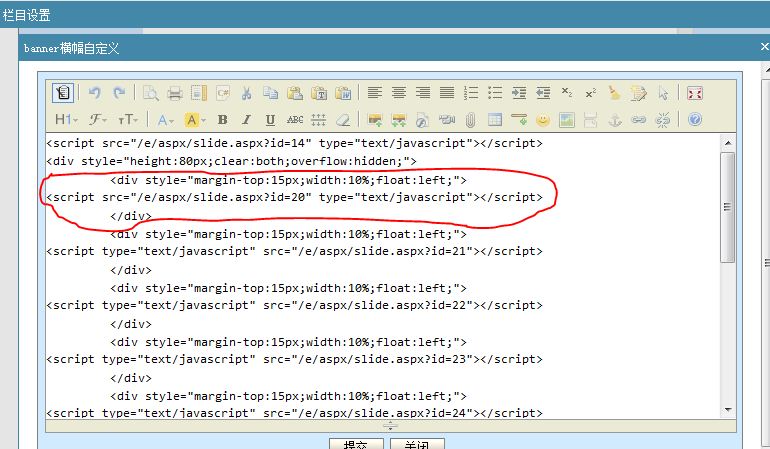
Task: Insert a single image
Action: click(x=375, y=119)
